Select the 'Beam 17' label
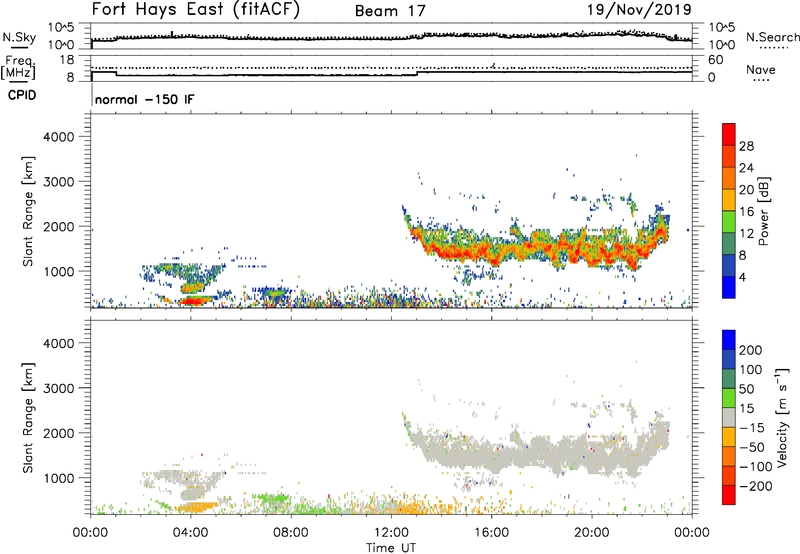The image size is (800, 554). coord(390,11)
